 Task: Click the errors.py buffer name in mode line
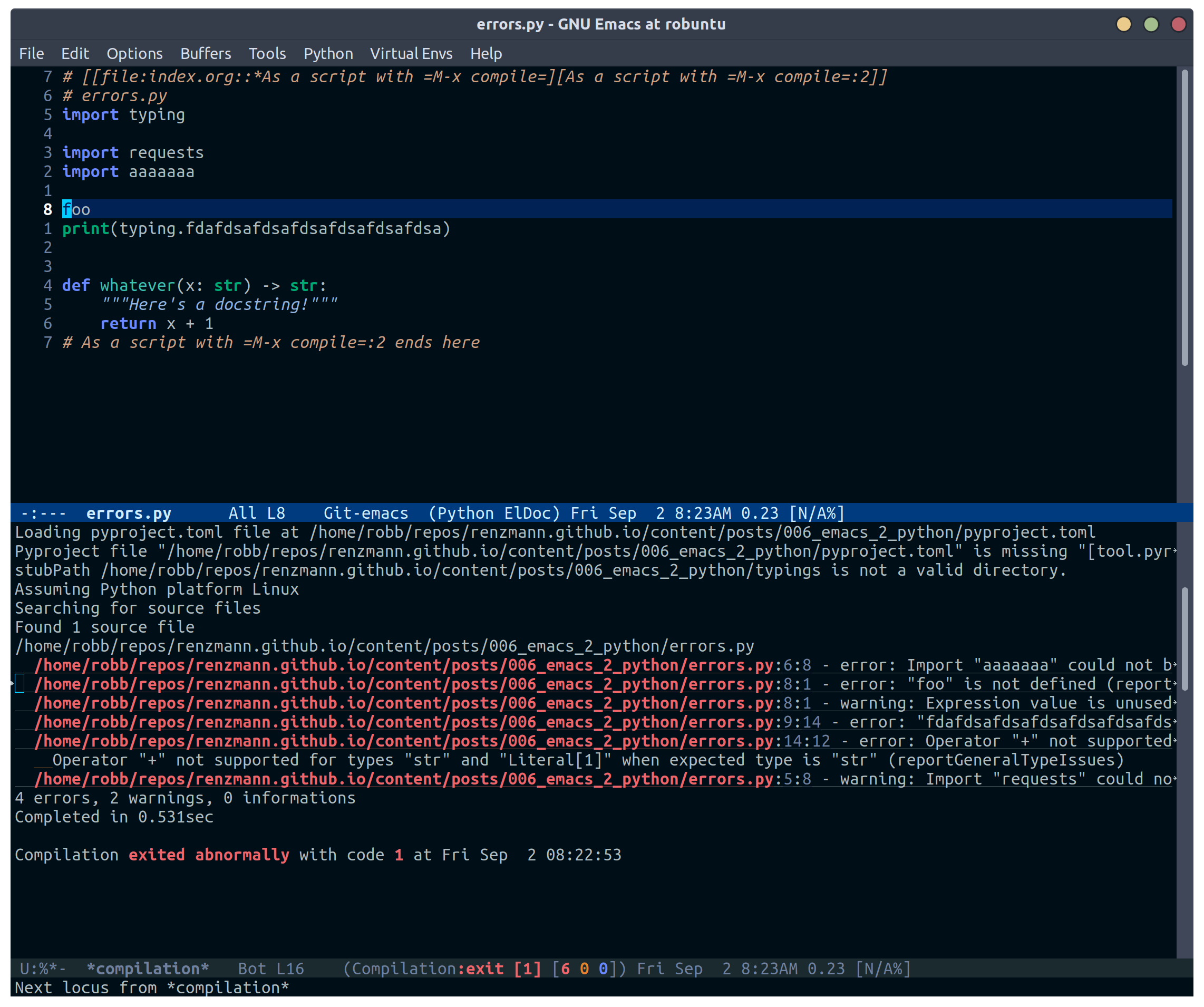pos(129,513)
